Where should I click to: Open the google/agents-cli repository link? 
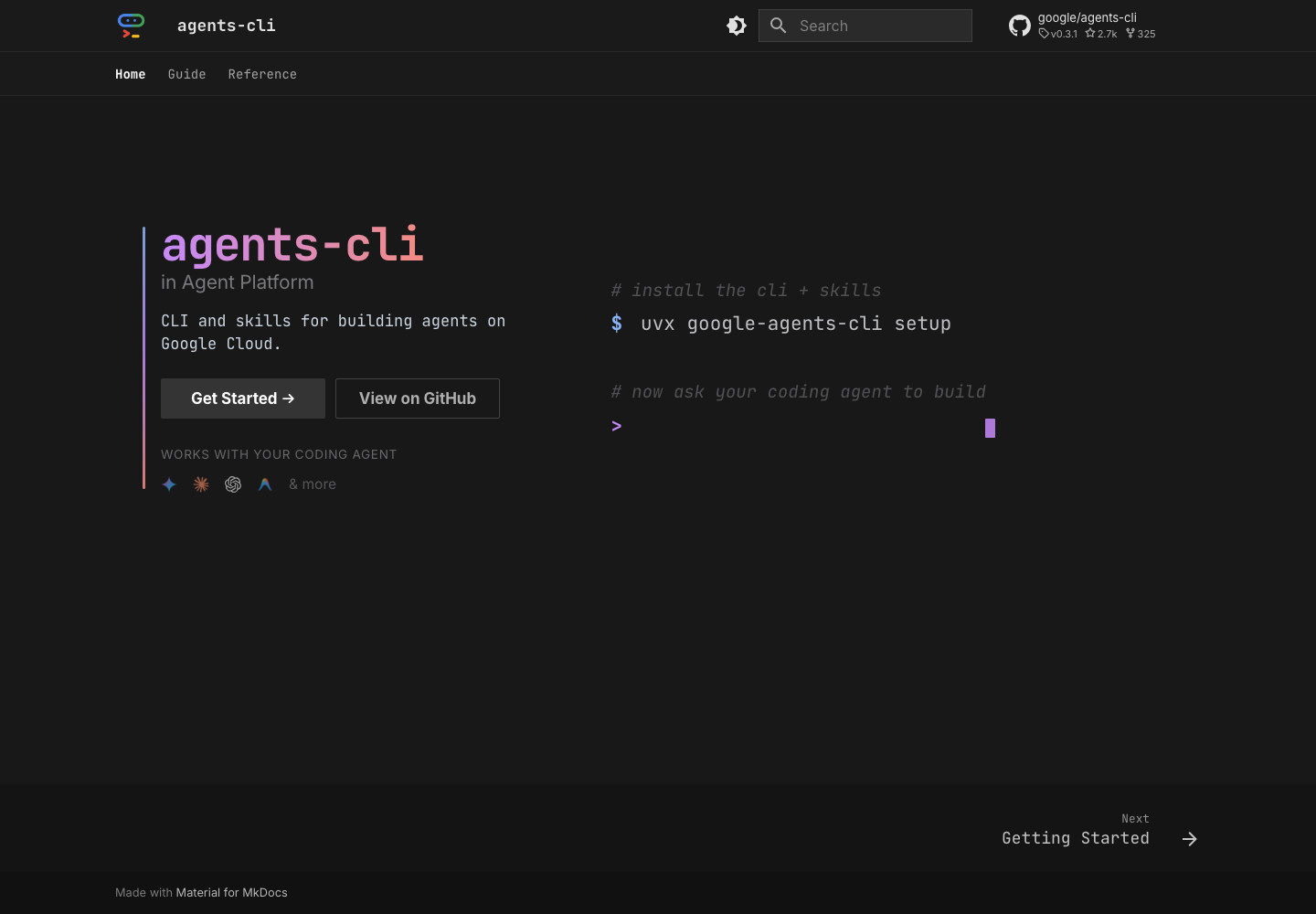click(1088, 17)
